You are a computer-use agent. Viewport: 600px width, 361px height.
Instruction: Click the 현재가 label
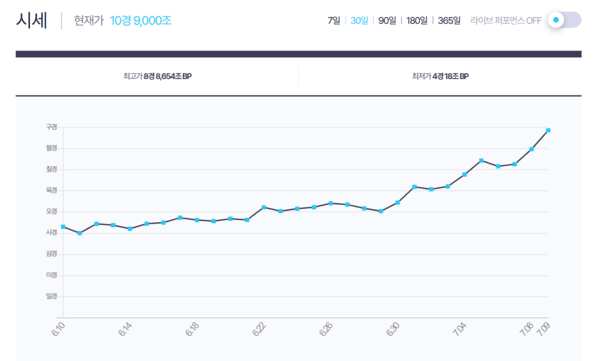point(88,20)
